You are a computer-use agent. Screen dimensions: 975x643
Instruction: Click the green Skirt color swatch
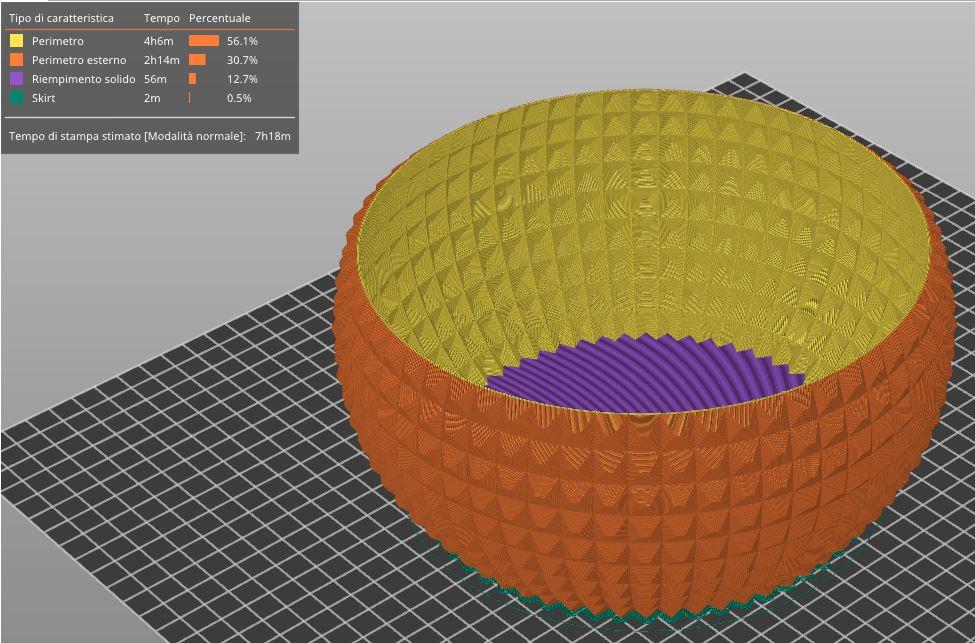(16, 98)
